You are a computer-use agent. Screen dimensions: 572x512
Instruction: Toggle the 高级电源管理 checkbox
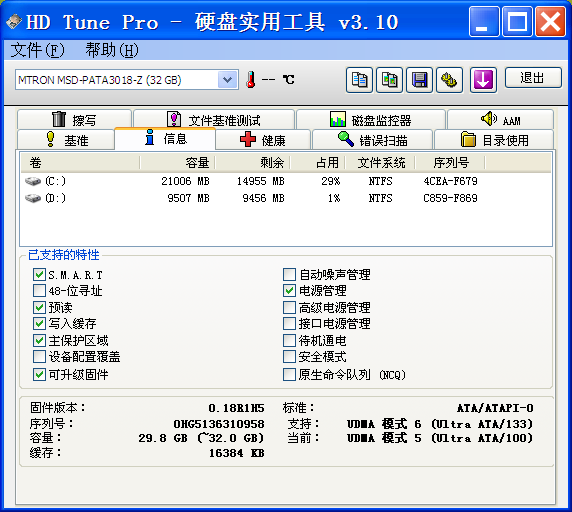[289, 307]
